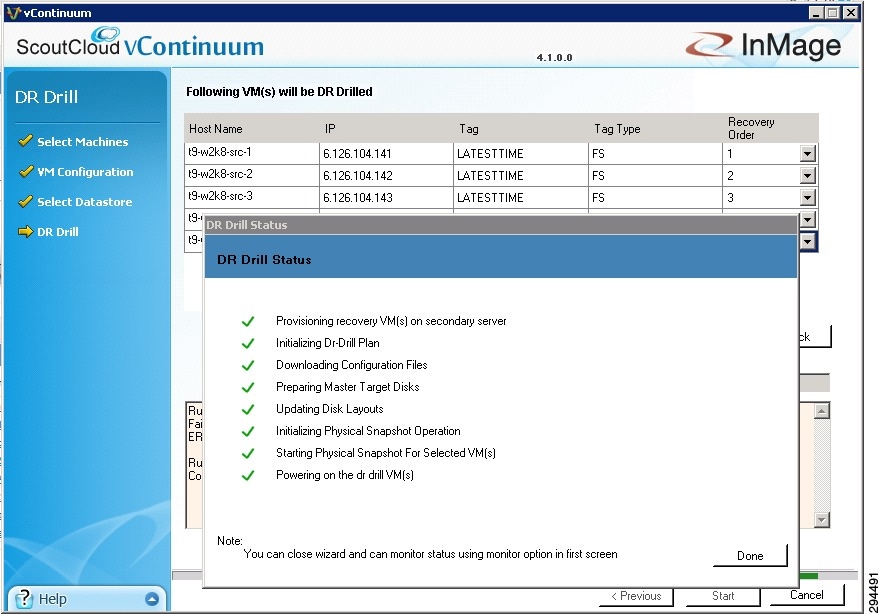The width and height of the screenshot is (879, 614).
Task: Open Help from the bottom-left button label
Action: 53,599
